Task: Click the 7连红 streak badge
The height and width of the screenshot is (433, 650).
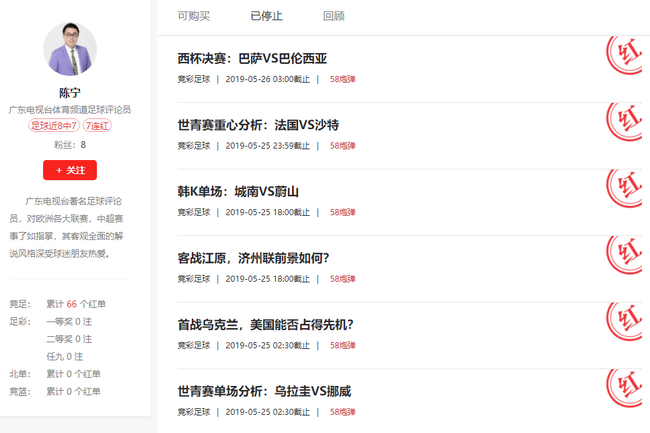Action: (97, 125)
